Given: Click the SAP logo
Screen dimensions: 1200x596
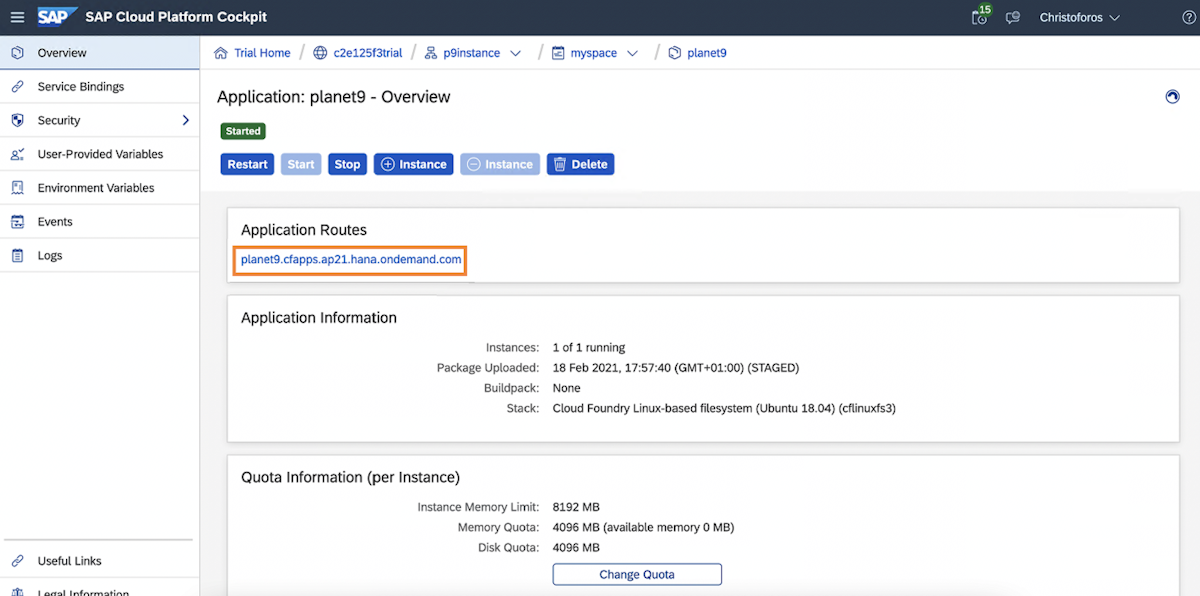Looking at the screenshot, I should (57, 17).
